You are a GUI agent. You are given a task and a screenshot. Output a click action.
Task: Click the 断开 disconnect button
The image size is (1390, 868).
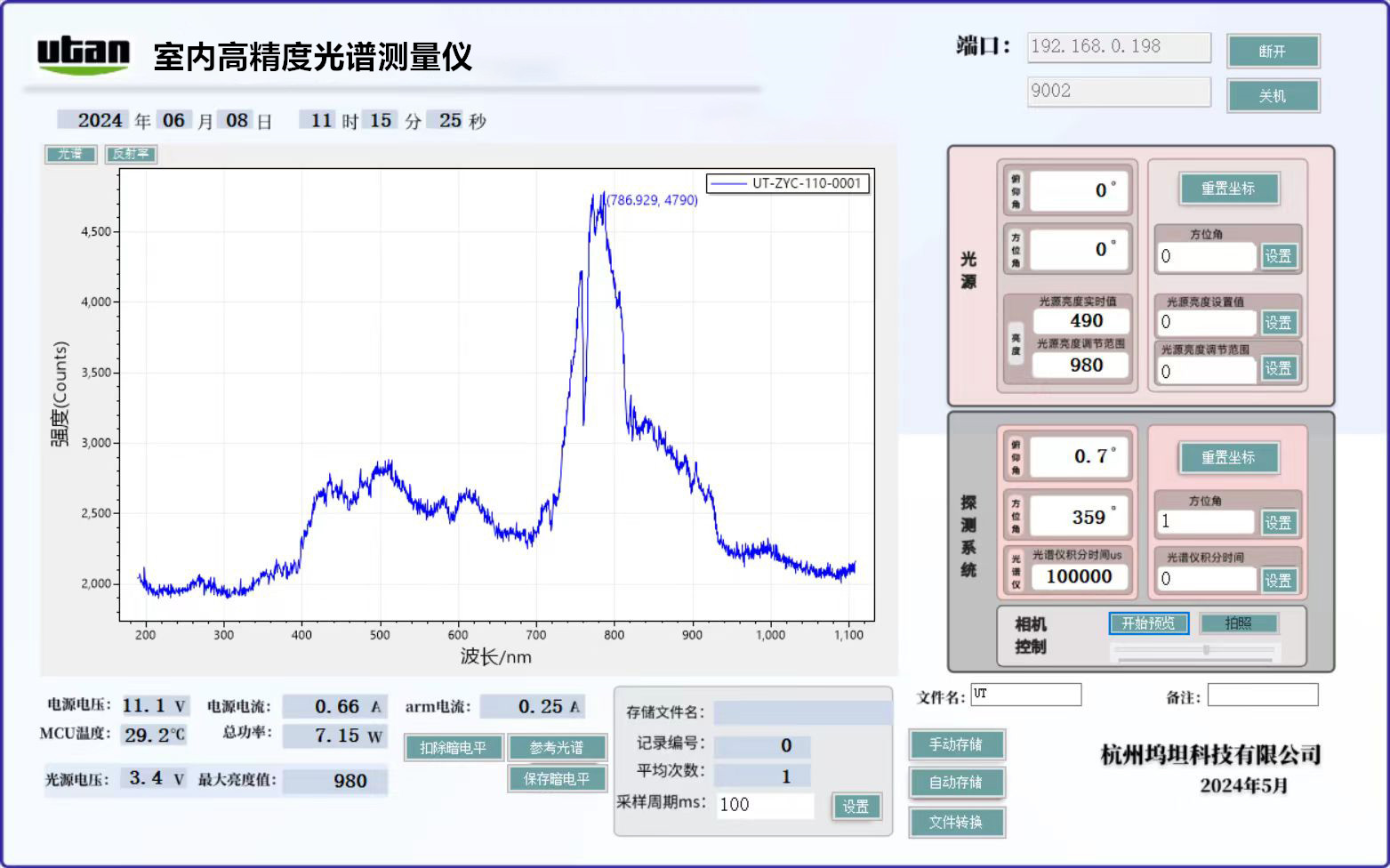[x=1273, y=51]
